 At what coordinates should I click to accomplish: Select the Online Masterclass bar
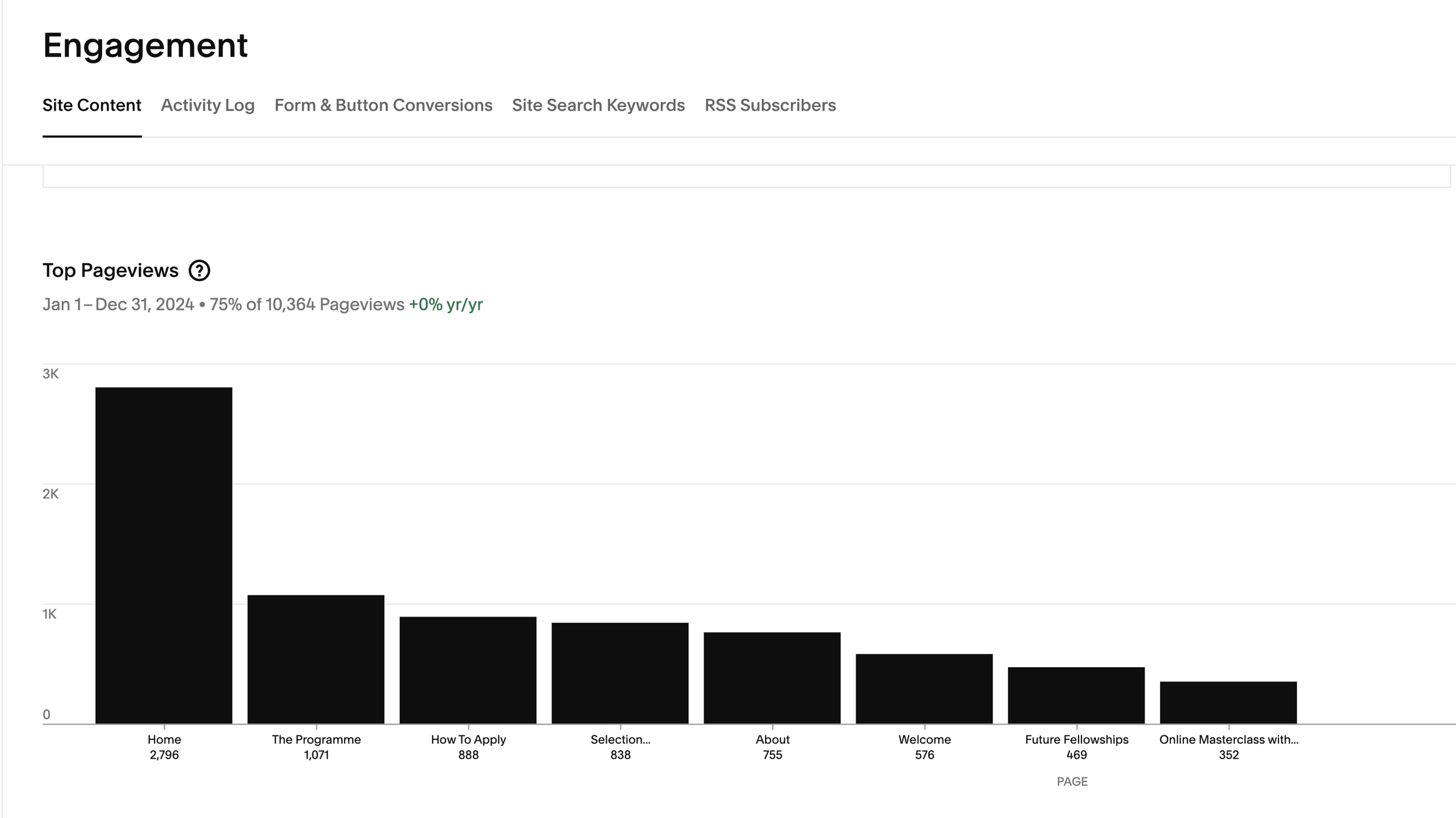coord(1228,702)
